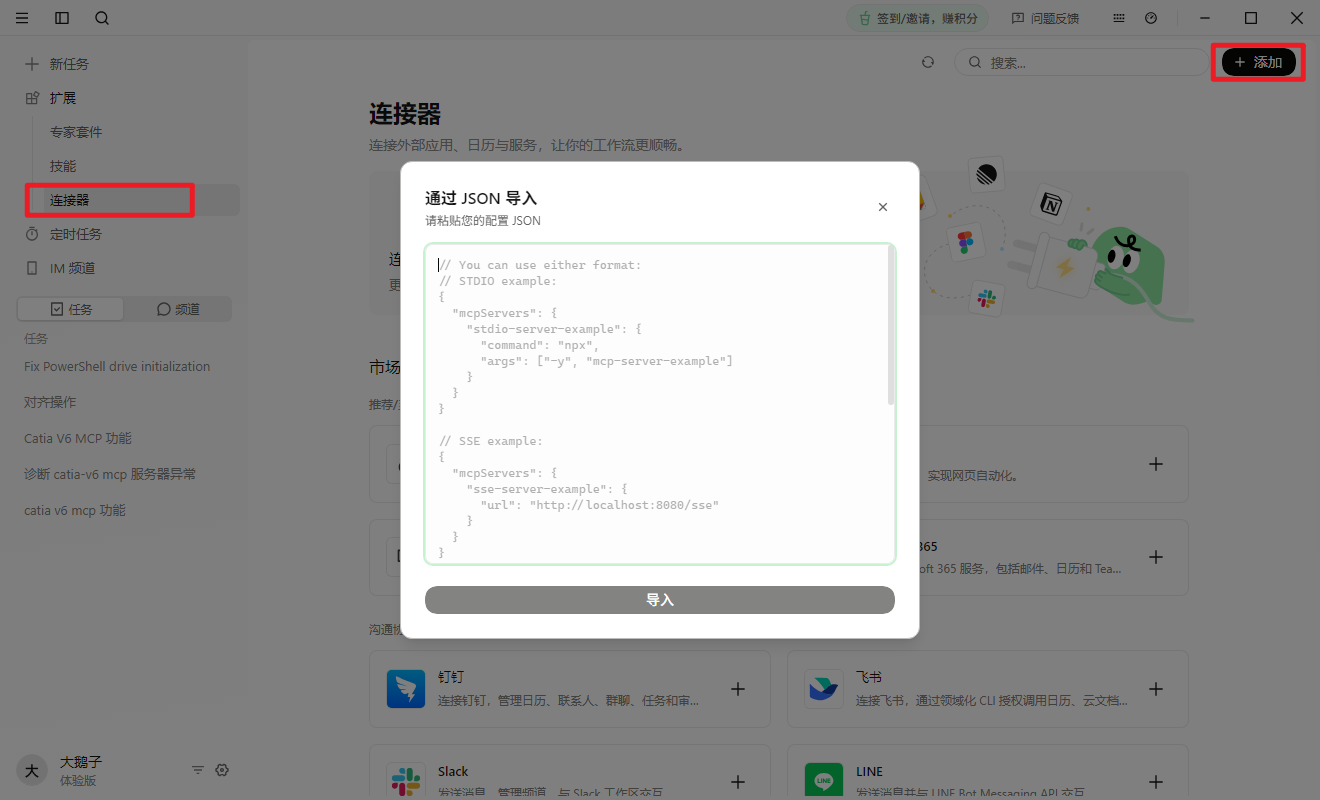The height and width of the screenshot is (800, 1320).
Task: Click the search magnifier in title bar
Action: pos(102,18)
